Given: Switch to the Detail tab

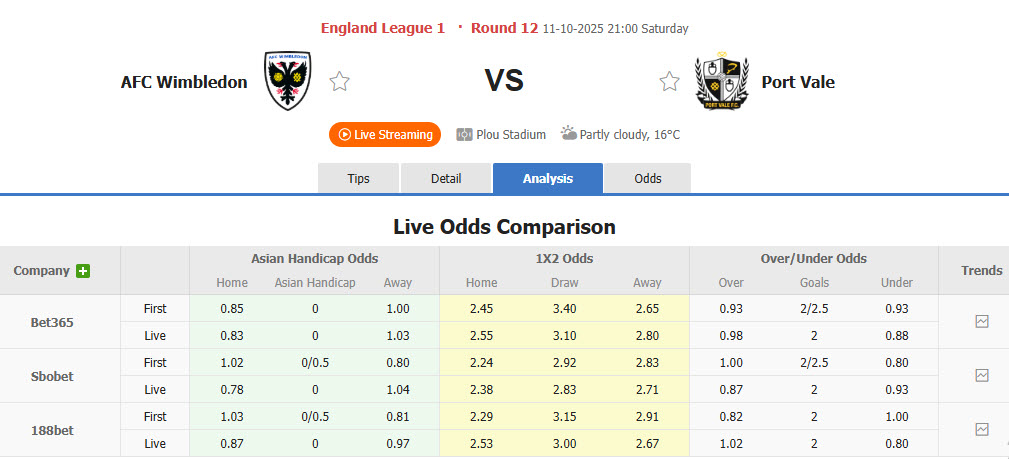Looking at the screenshot, I should click(446, 179).
